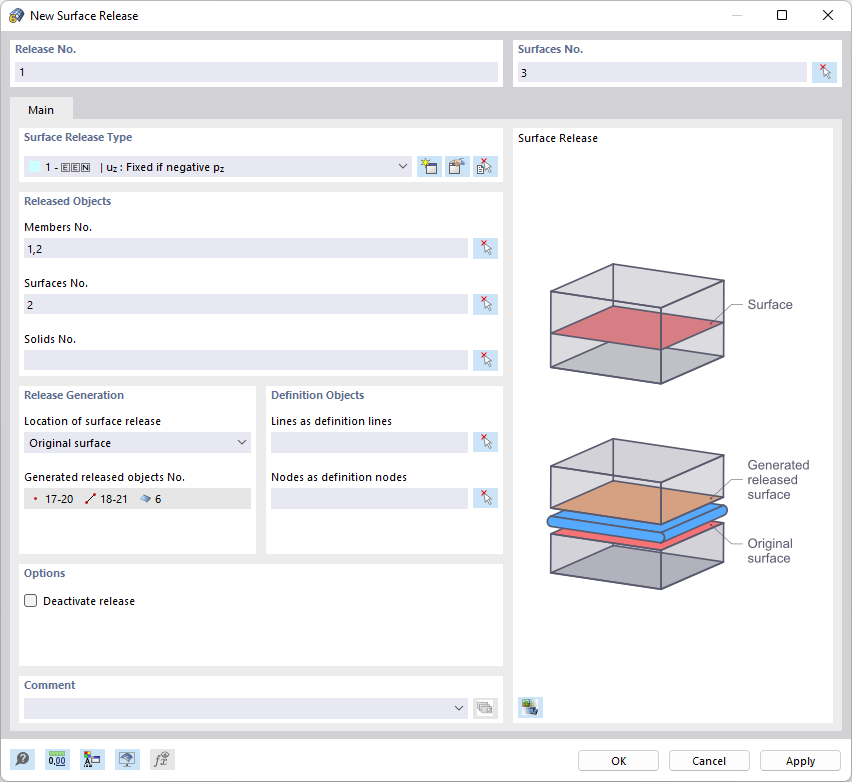Select definition lines graphically
The width and height of the screenshot is (852, 782).
pos(485,442)
